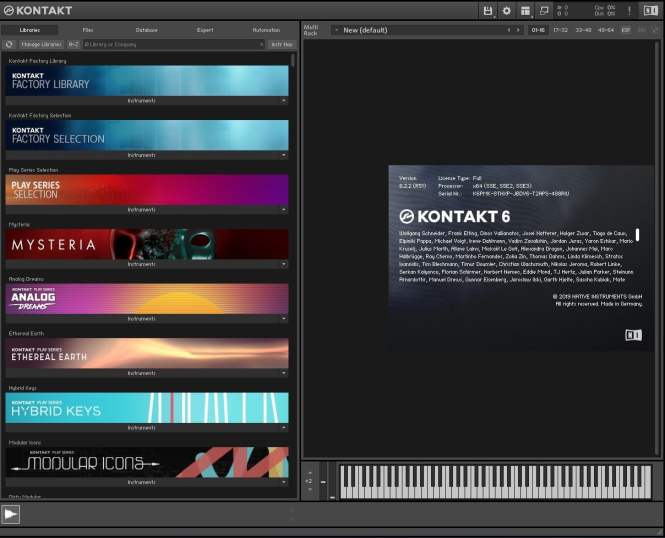Toggle the A-Z library sorting button

[x=74, y=45]
